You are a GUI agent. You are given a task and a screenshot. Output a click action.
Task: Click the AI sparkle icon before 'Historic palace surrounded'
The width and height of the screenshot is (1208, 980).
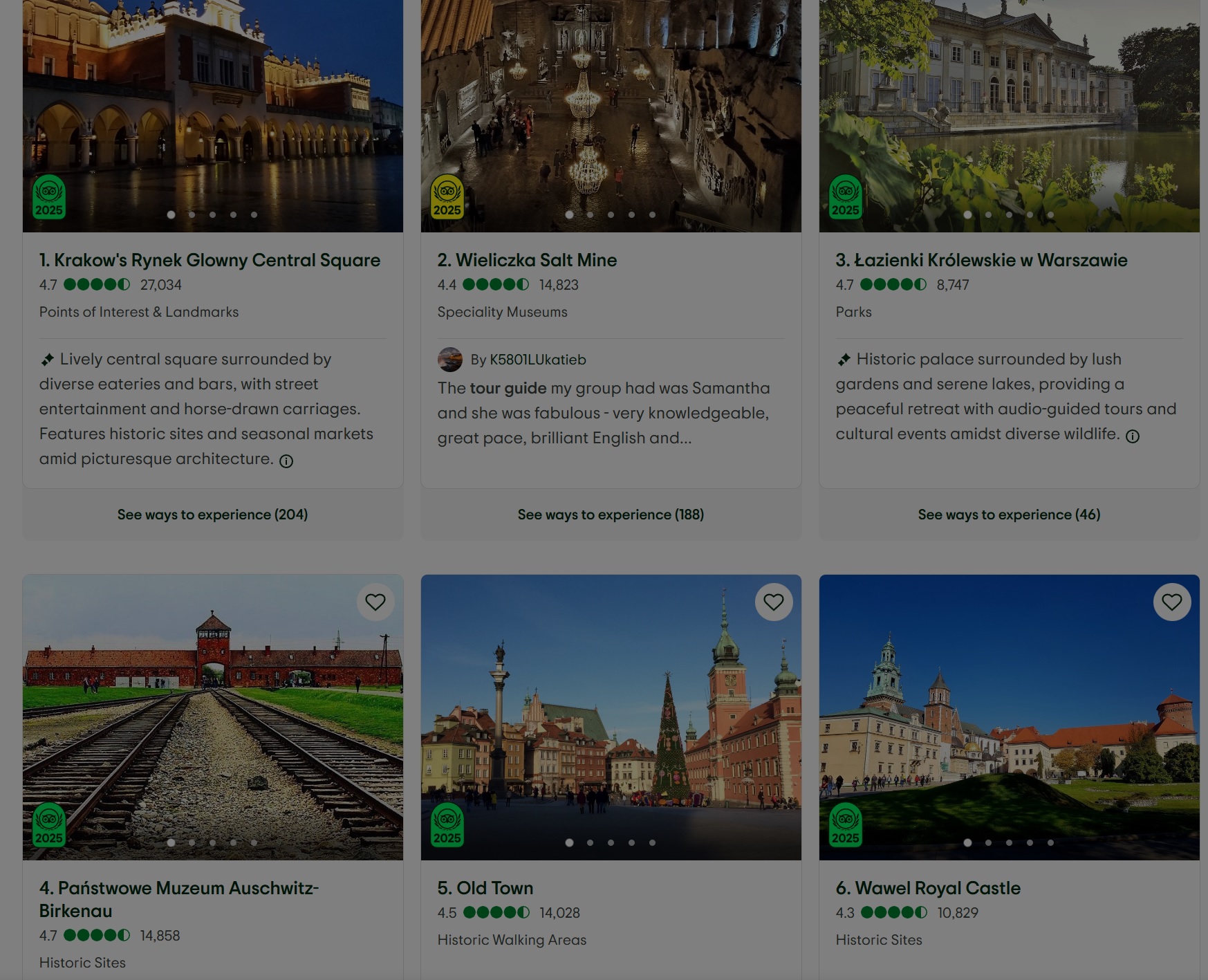coord(844,360)
